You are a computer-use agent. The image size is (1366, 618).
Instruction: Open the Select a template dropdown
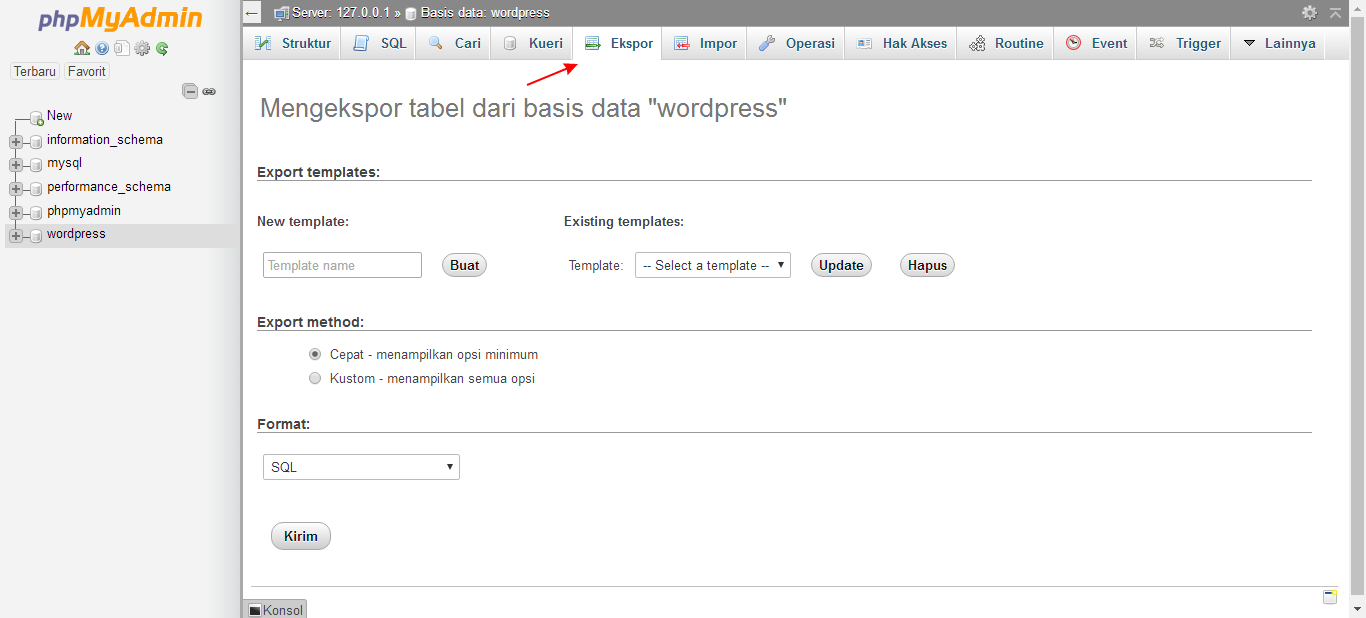712,265
